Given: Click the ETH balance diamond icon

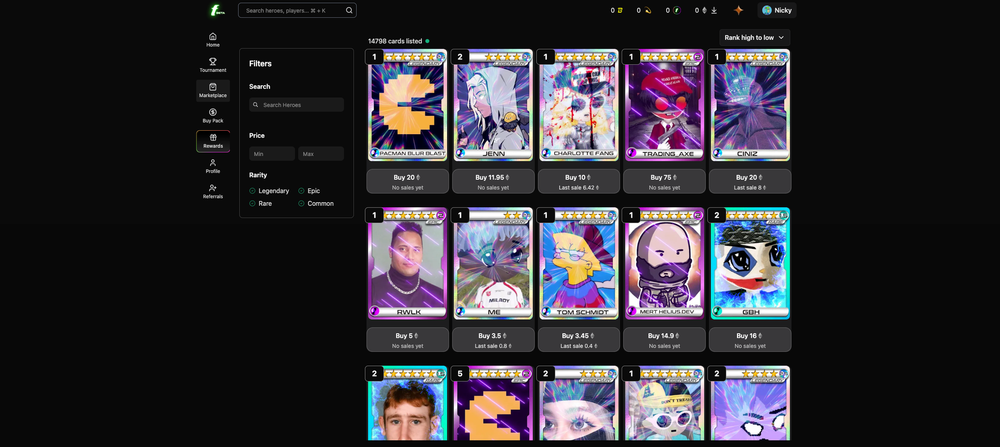Looking at the screenshot, I should click(x=704, y=10).
